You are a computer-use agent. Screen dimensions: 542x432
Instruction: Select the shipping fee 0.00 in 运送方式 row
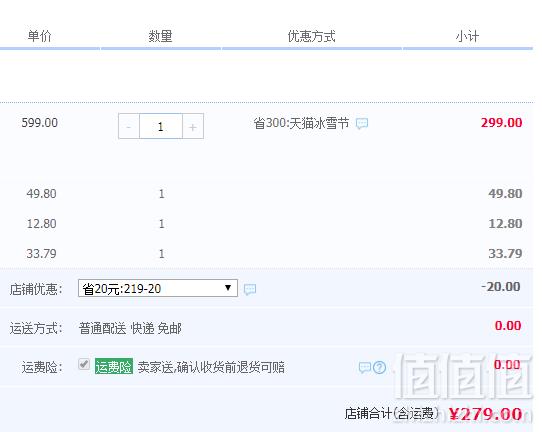(508, 326)
